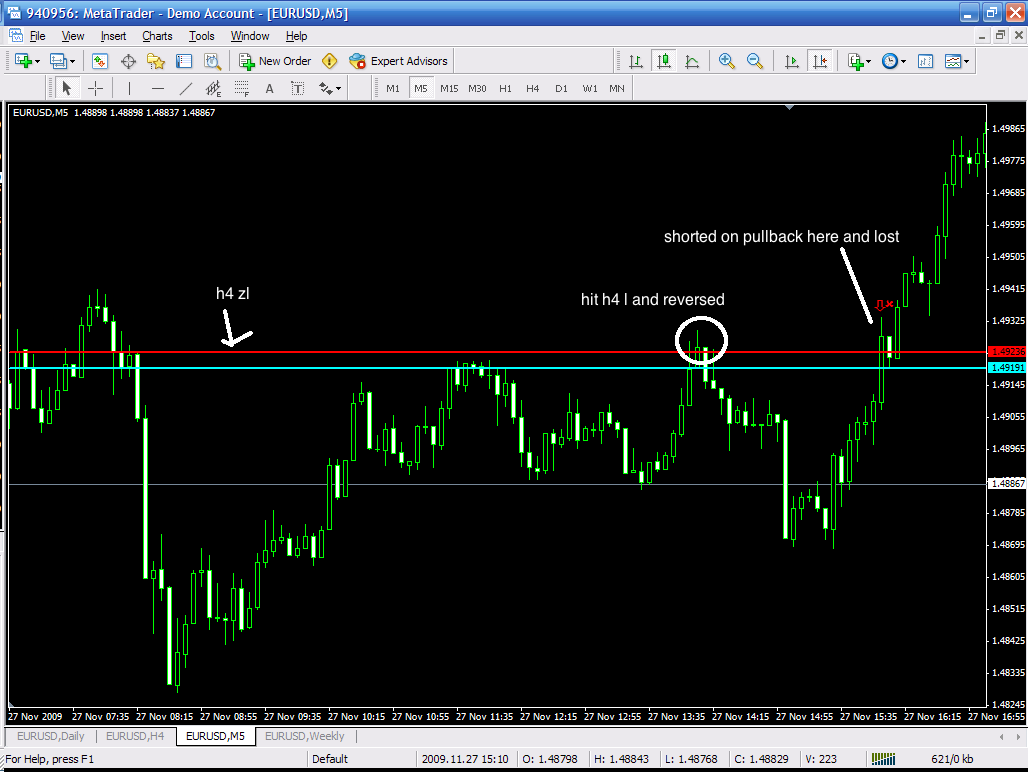Screen dimensions: 1028x772
Task: Switch chart to Line Chart icon
Action: [692, 61]
